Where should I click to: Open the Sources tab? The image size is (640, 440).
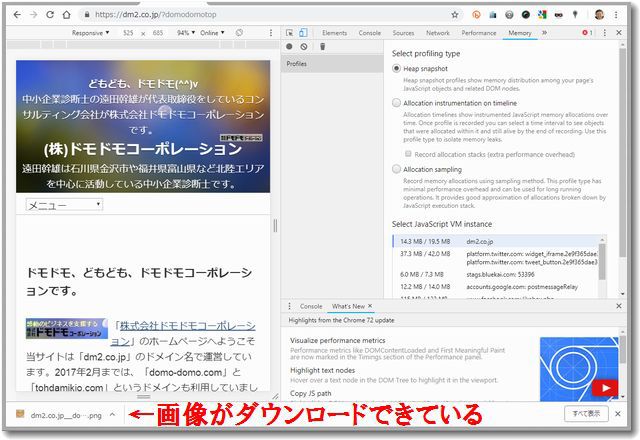[403, 33]
